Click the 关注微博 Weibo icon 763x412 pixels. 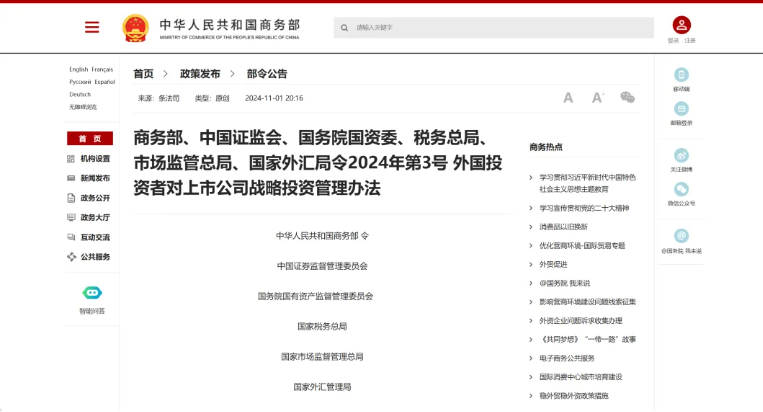[x=681, y=156]
